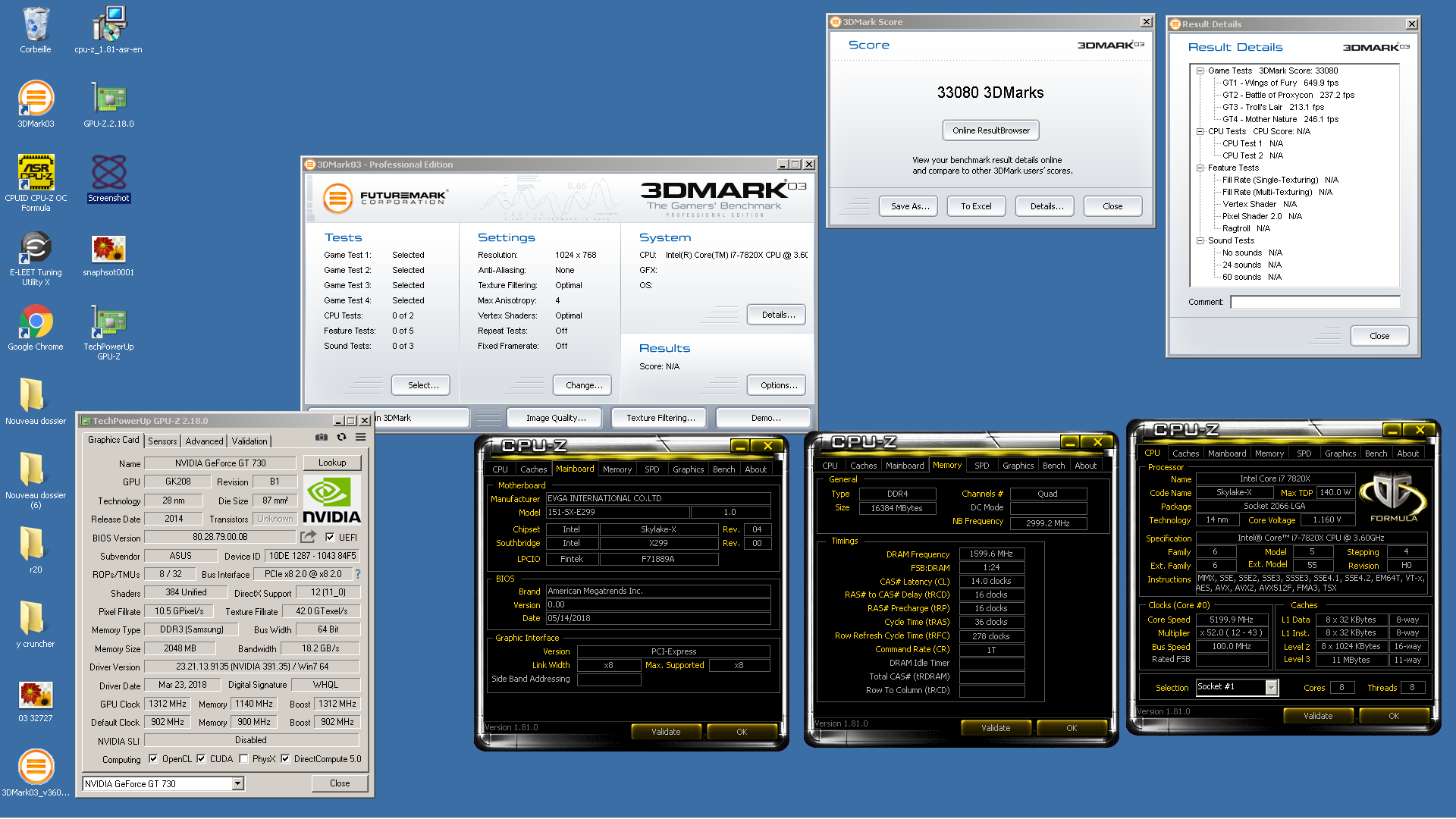This screenshot has width=1456, height=819.
Task: Toggle the PhysX computing checkbox
Action: (x=243, y=758)
